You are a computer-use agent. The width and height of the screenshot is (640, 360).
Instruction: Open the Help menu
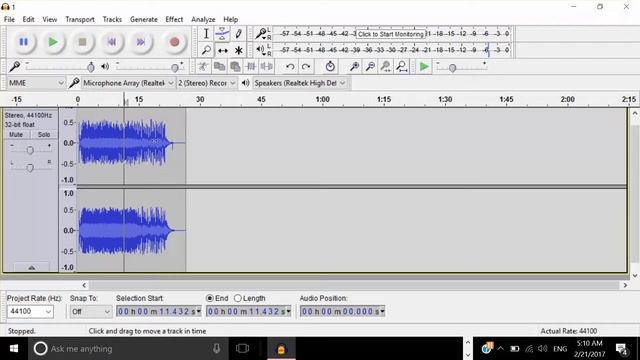tap(230, 19)
